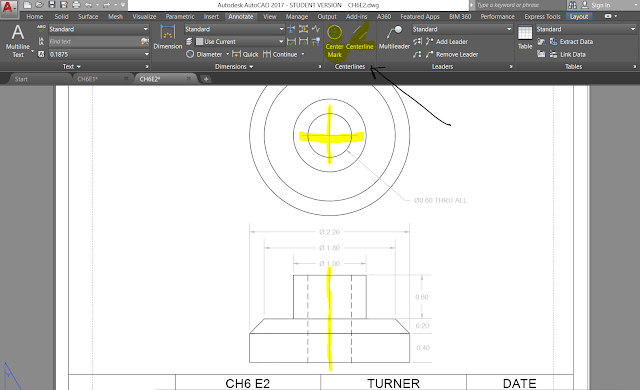The image size is (640, 390).
Task: Switch to the Layout ribbon tab
Action: 579,17
